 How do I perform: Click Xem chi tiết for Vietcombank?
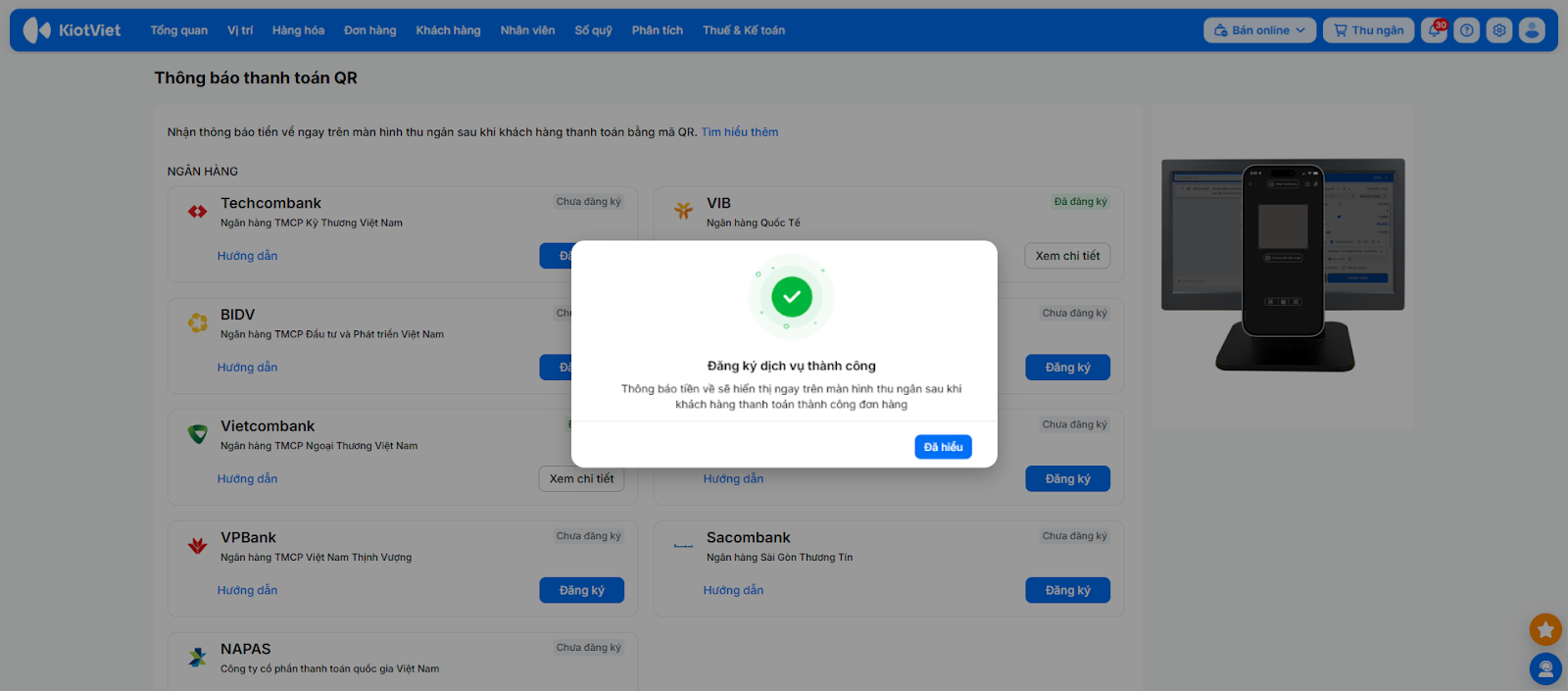point(581,479)
